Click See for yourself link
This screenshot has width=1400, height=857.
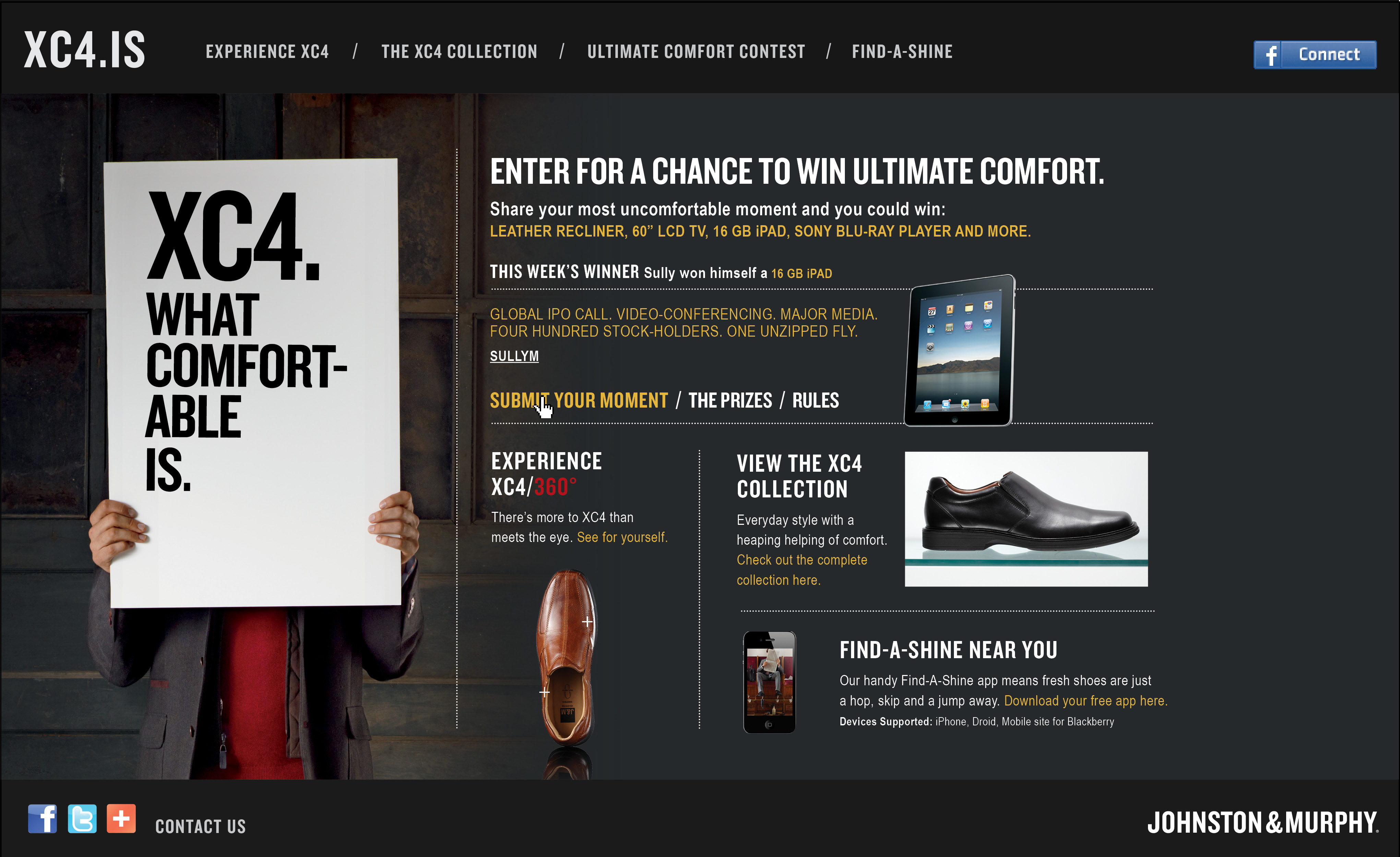[622, 537]
